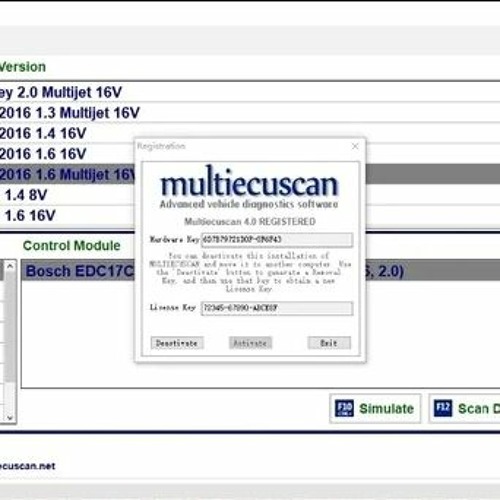
Task: Select the 2016 1.3 Multijet 16V row
Action: 250,113
